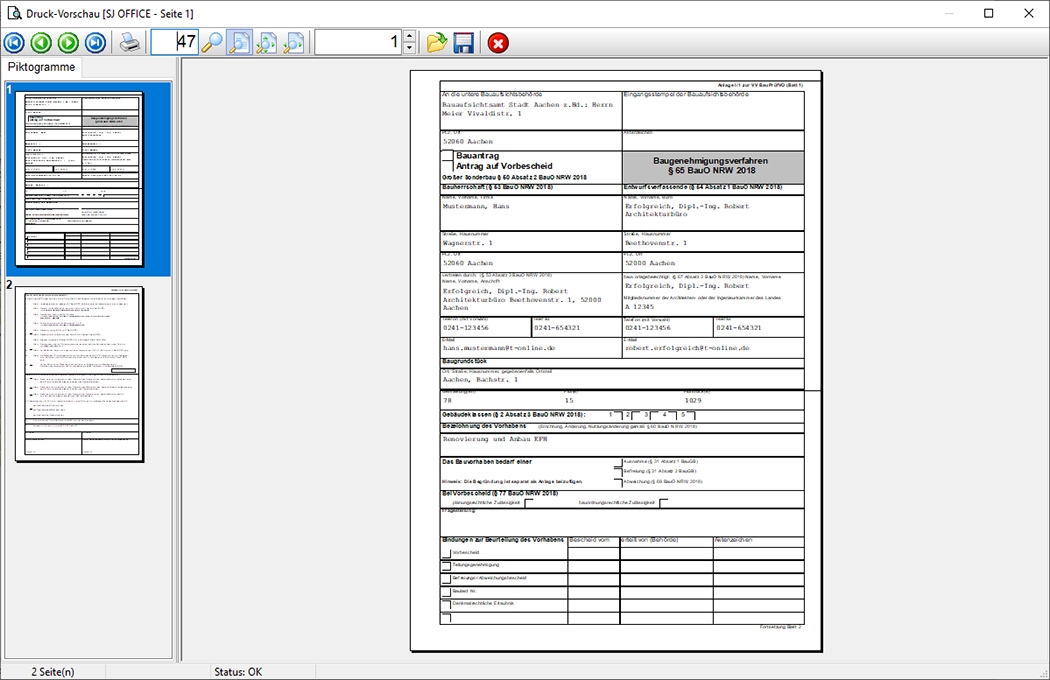Screen dimensions: 1050x680
Task: Increase page number with spinner up arrow
Action: click(410, 36)
